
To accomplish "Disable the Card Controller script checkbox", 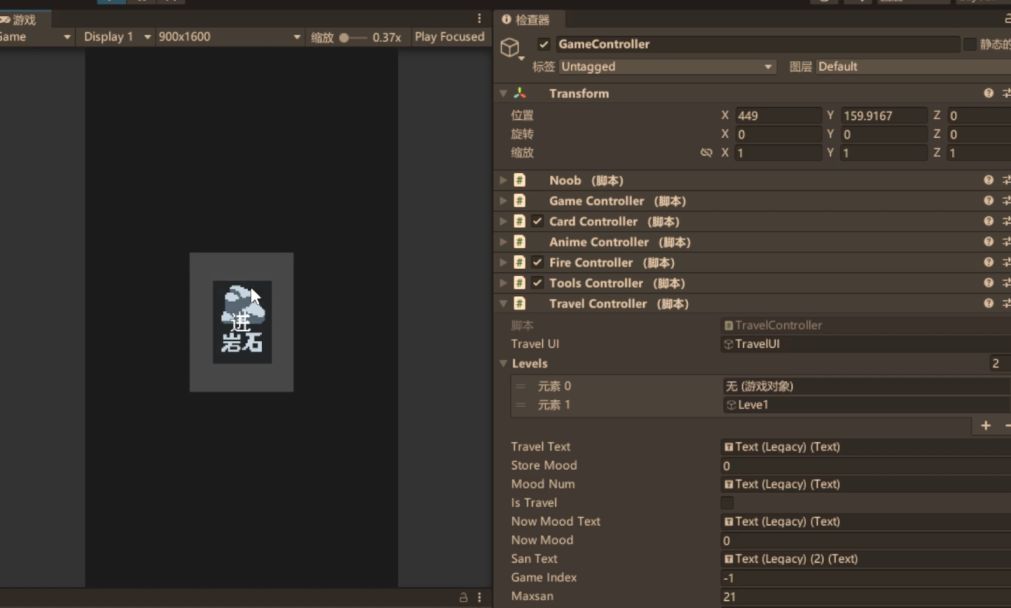I will click(538, 222).
